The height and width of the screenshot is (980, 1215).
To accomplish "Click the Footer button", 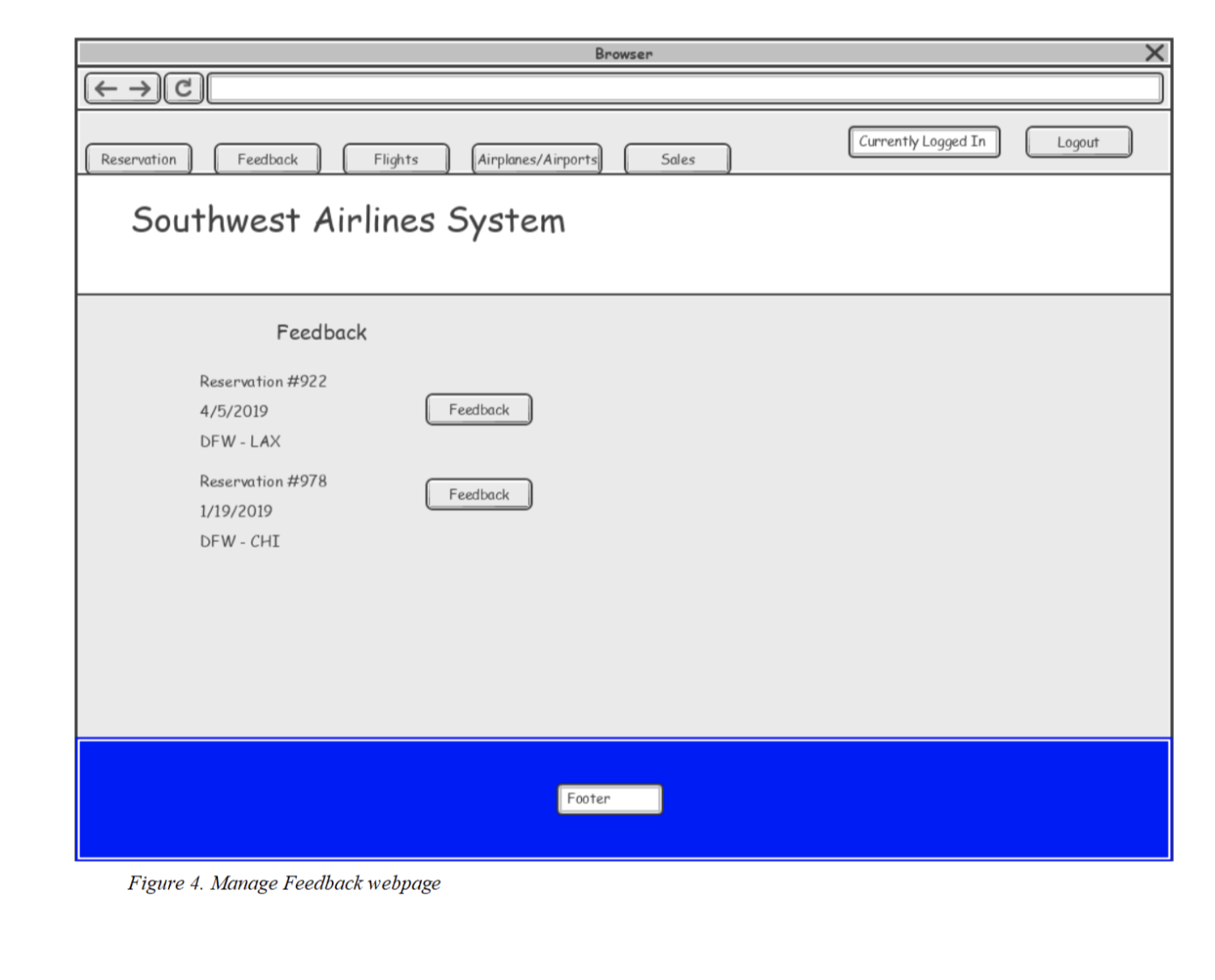I will 609,798.
